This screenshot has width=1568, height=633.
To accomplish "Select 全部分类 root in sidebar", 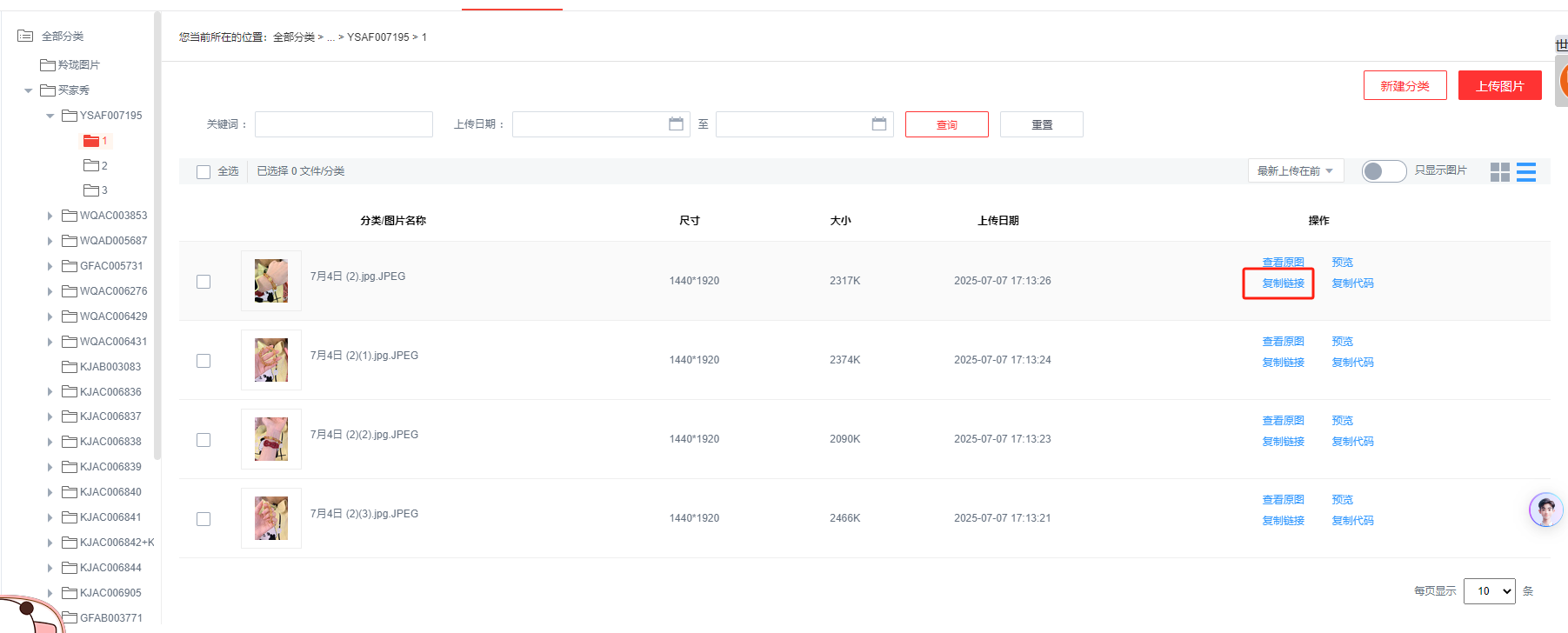I will click(62, 37).
